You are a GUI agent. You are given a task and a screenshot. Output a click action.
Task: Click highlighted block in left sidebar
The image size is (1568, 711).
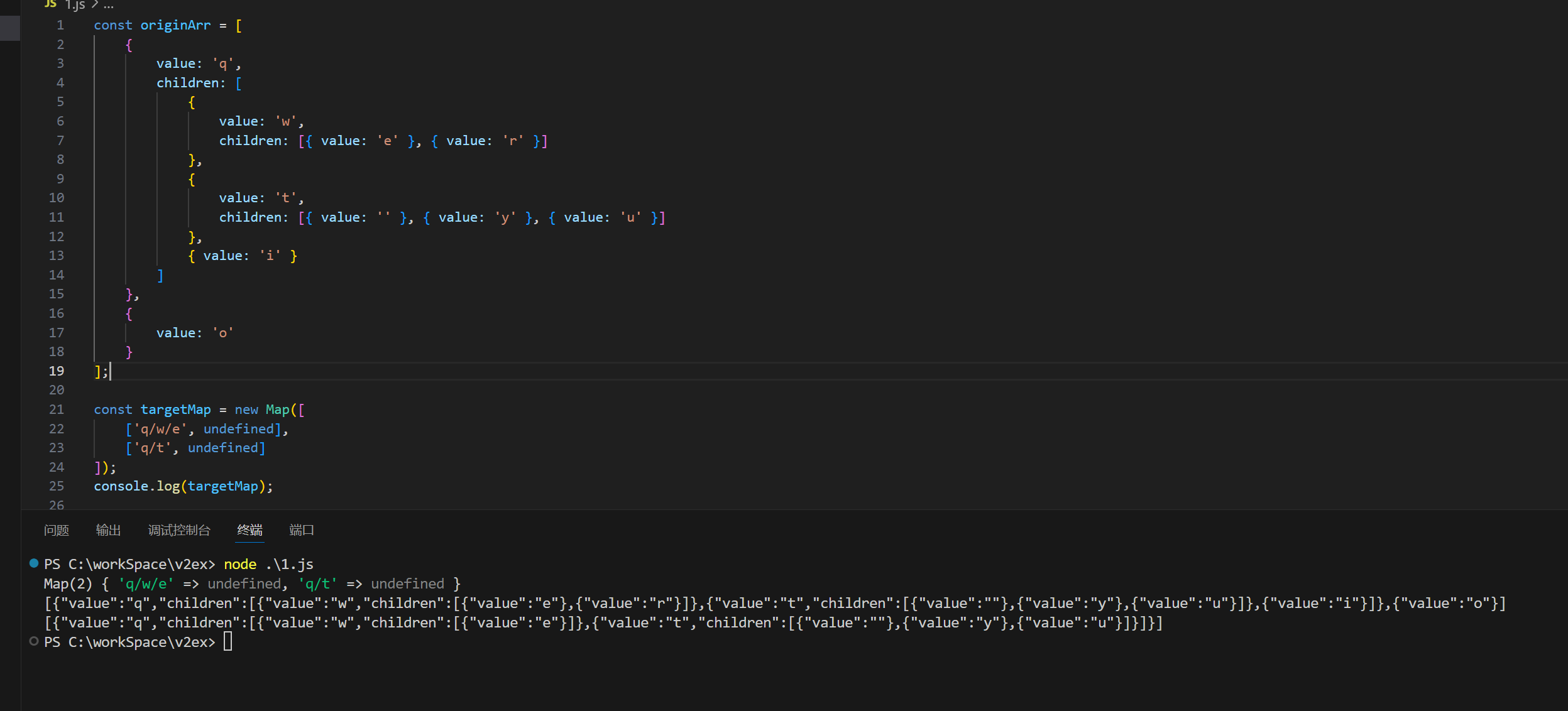click(10, 28)
